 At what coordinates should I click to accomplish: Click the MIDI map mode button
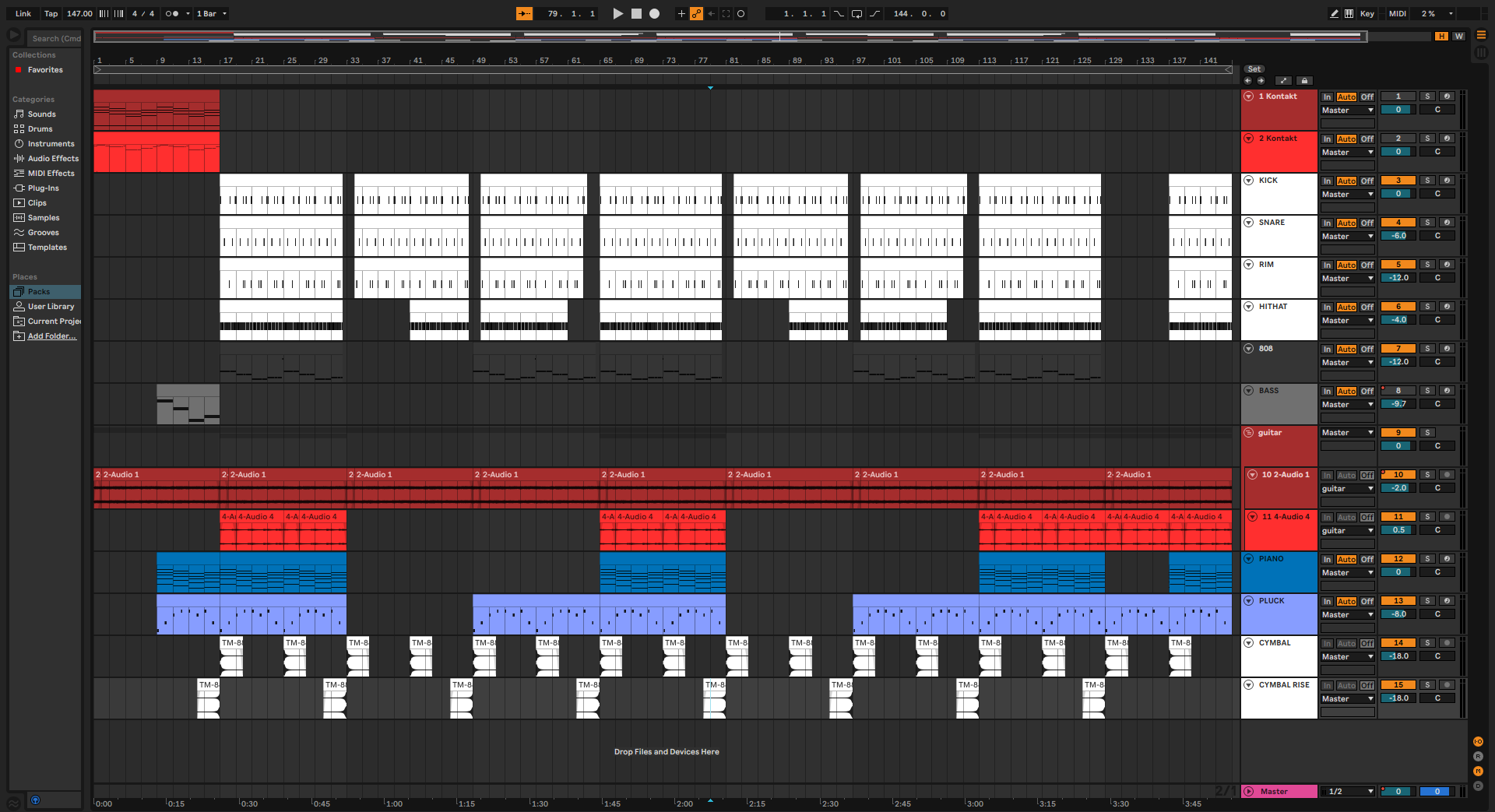[x=1398, y=13]
